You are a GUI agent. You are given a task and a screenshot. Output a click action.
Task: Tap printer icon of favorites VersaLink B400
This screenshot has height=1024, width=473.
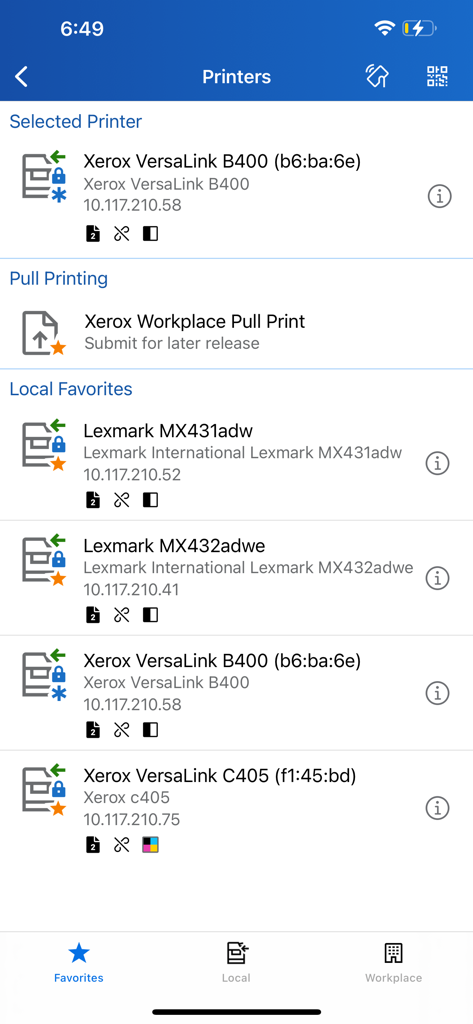click(45, 675)
